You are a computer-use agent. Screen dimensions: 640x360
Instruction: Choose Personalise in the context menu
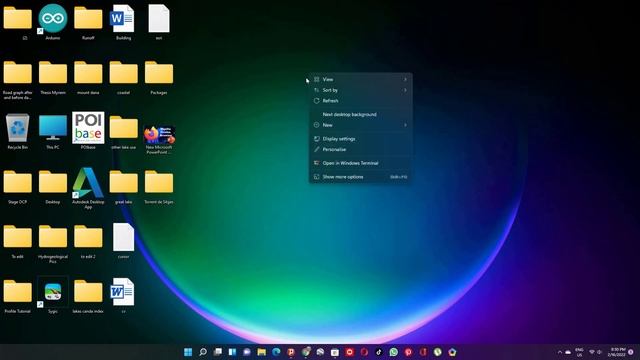click(360, 150)
